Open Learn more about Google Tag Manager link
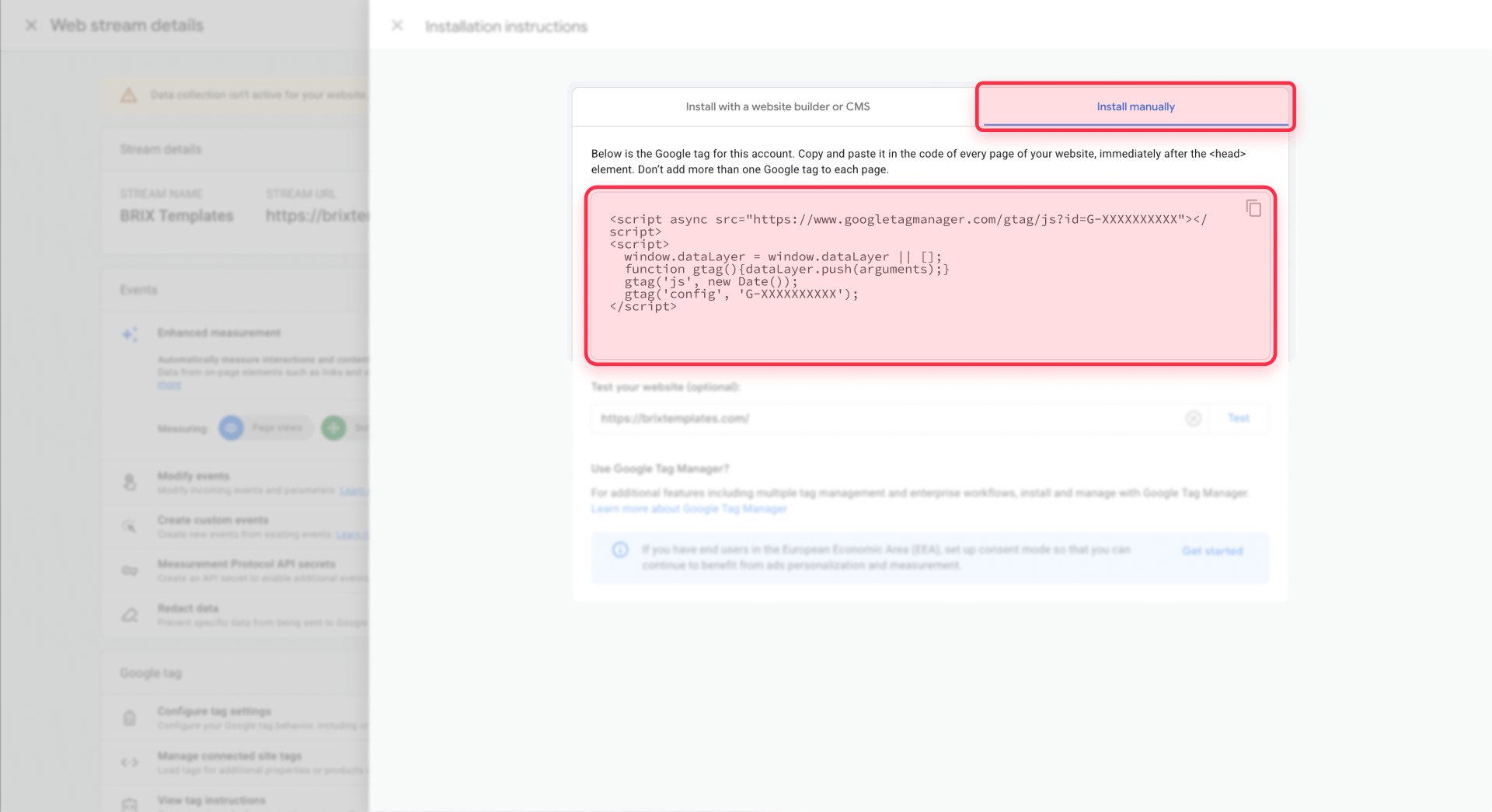The width and height of the screenshot is (1492, 812). pyautogui.click(x=689, y=509)
